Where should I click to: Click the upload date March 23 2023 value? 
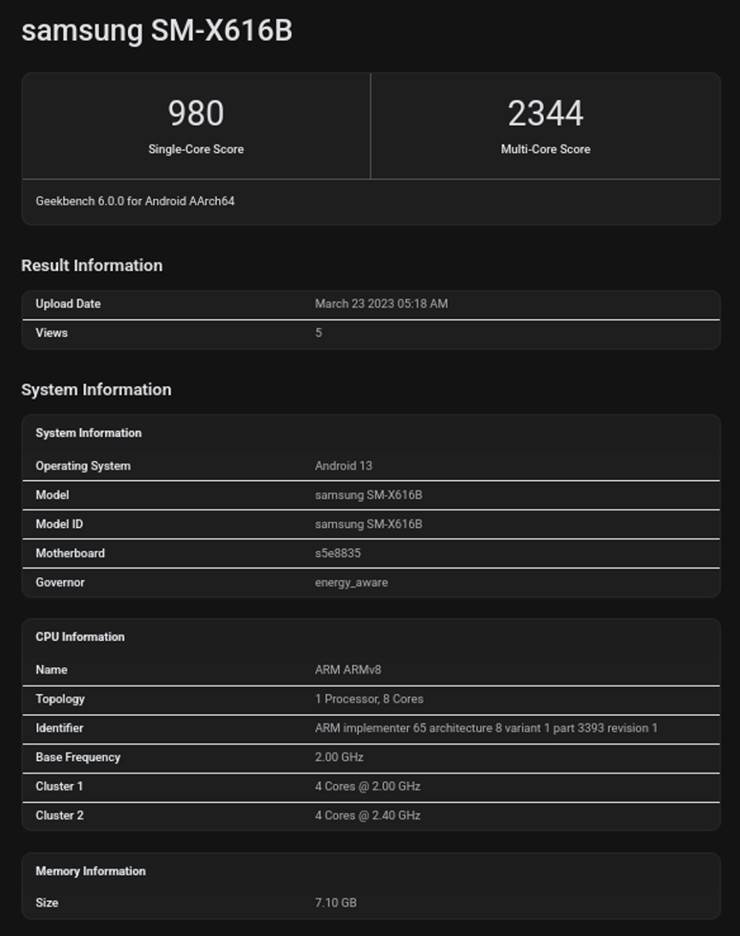(x=381, y=304)
